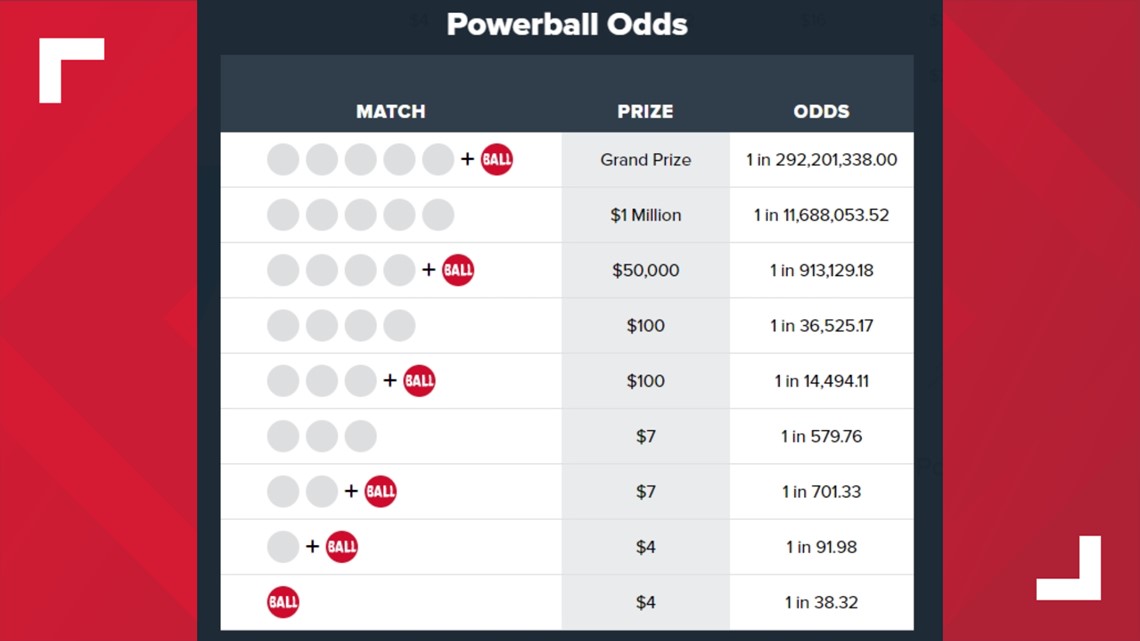Click the Powerball Odds title
The height and width of the screenshot is (641, 1140).
(567, 24)
